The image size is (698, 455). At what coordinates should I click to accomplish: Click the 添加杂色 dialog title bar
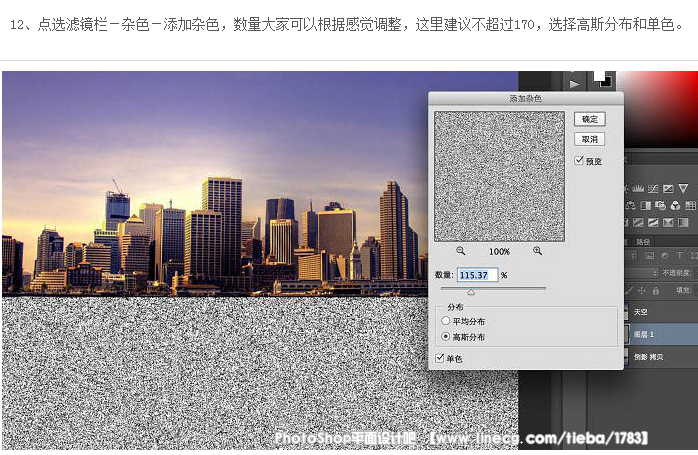tap(525, 98)
